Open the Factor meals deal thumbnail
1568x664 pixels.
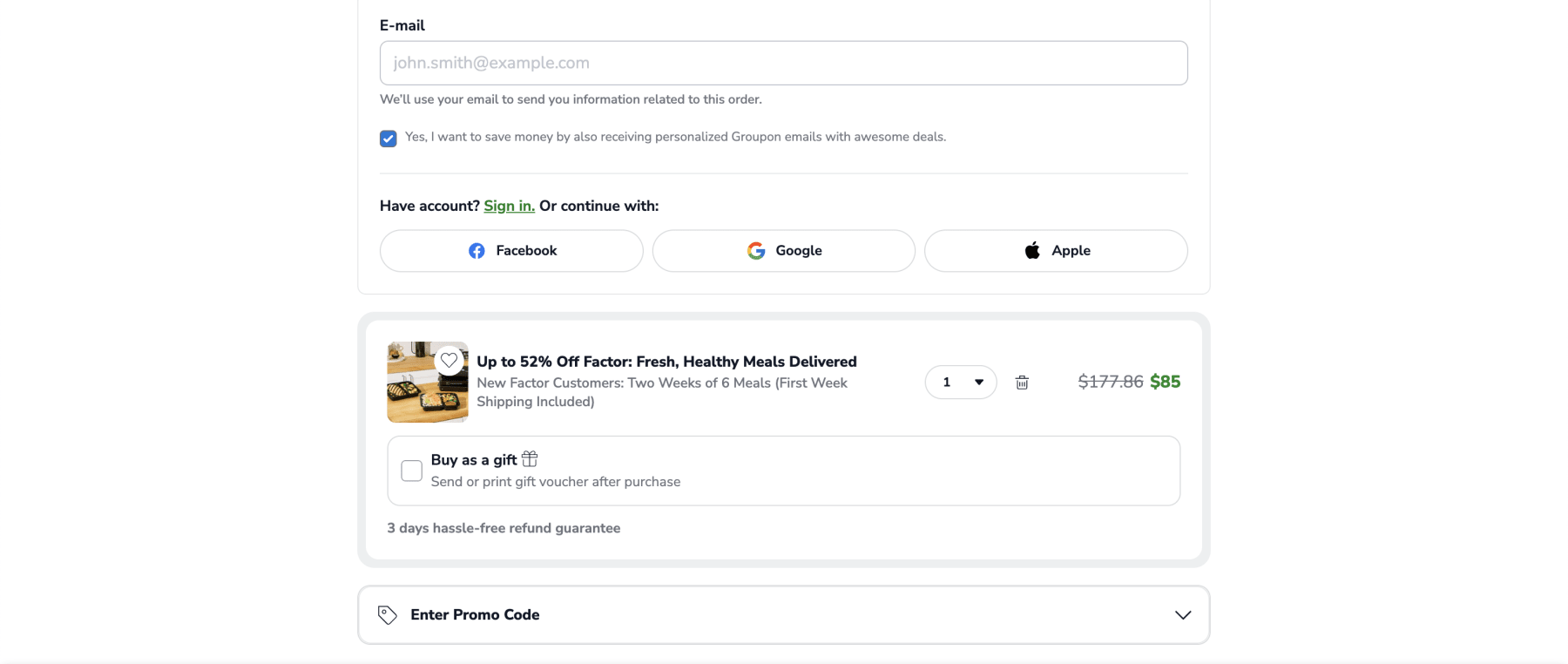[x=428, y=382]
